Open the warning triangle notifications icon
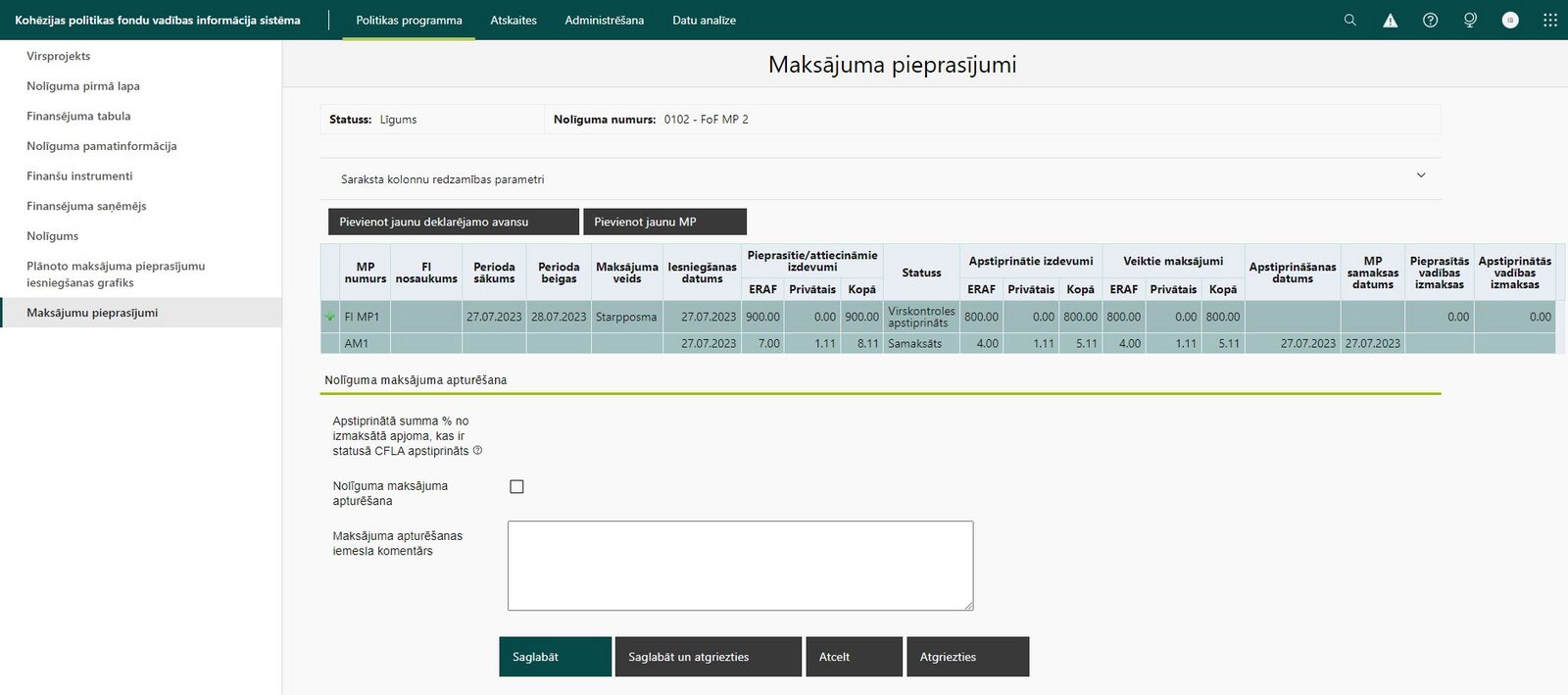The width and height of the screenshot is (1568, 695). [x=1390, y=20]
